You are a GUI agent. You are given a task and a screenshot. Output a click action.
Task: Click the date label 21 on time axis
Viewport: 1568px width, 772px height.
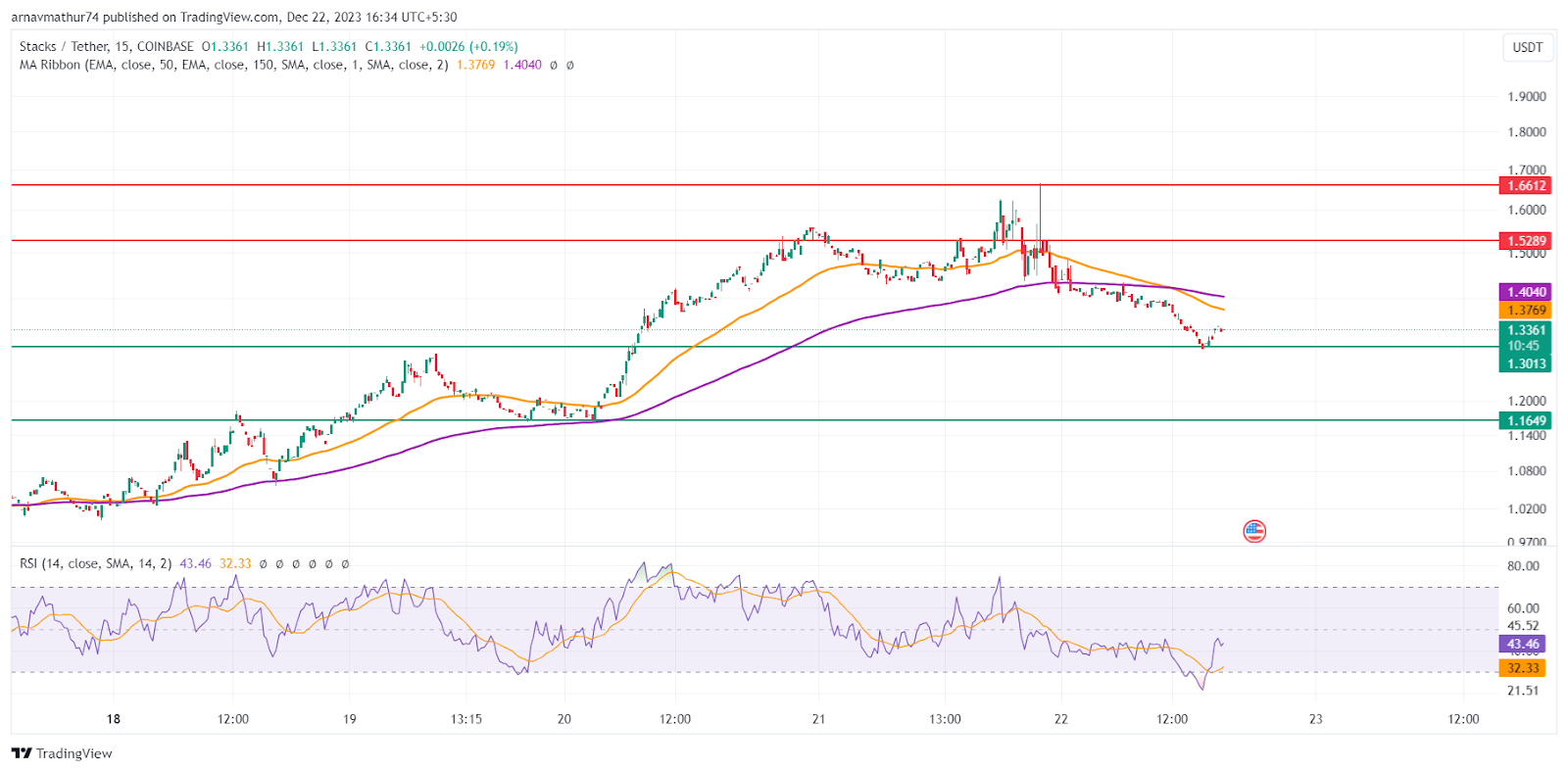tap(818, 719)
